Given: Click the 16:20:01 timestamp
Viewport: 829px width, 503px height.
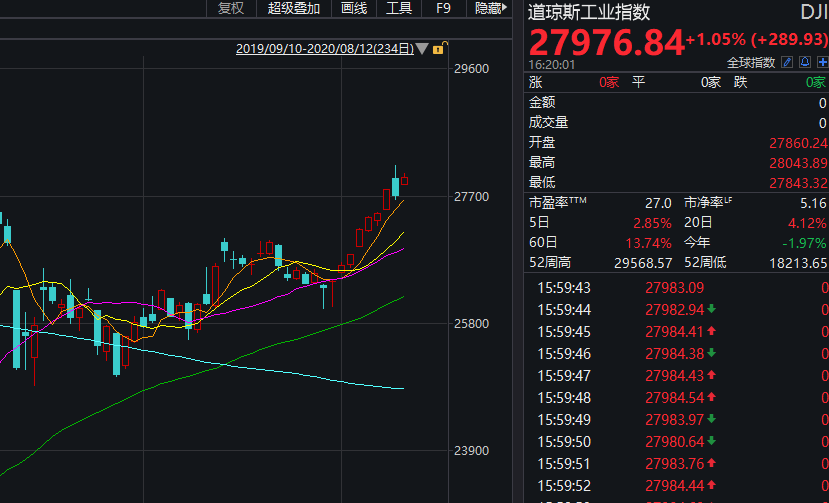Looking at the screenshot, I should [551, 65].
